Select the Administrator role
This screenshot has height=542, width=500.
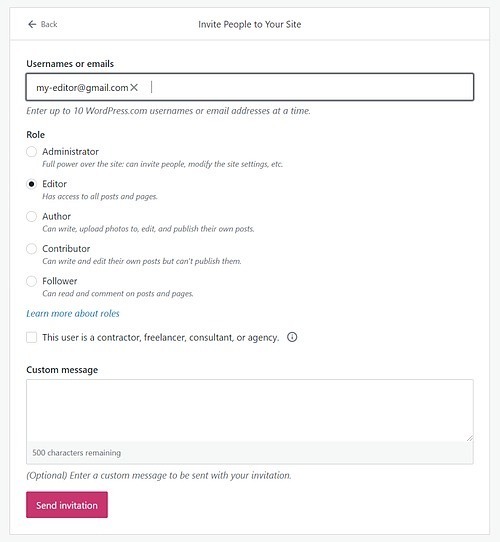click(x=31, y=152)
